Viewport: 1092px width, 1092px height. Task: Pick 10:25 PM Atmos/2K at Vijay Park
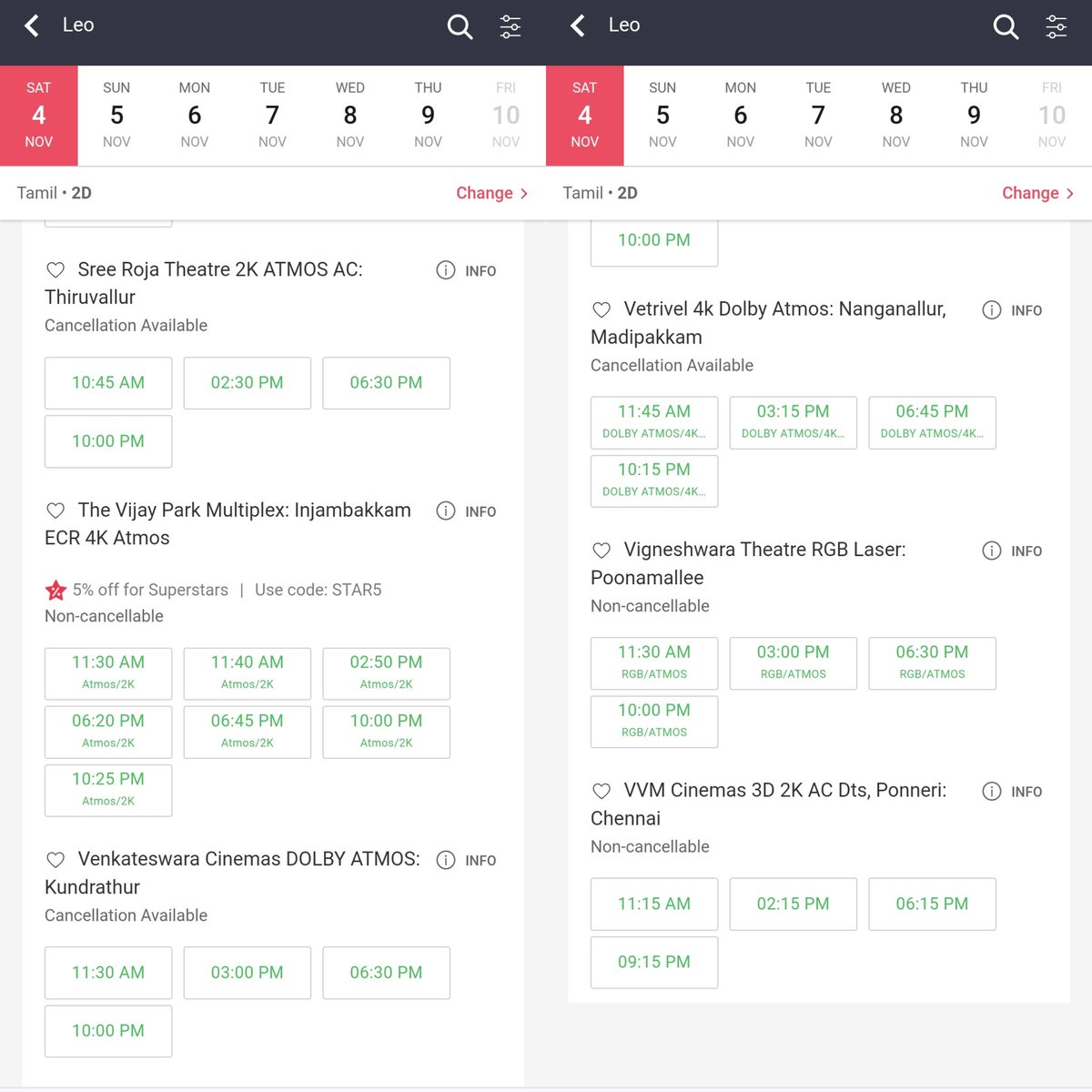[x=108, y=790]
